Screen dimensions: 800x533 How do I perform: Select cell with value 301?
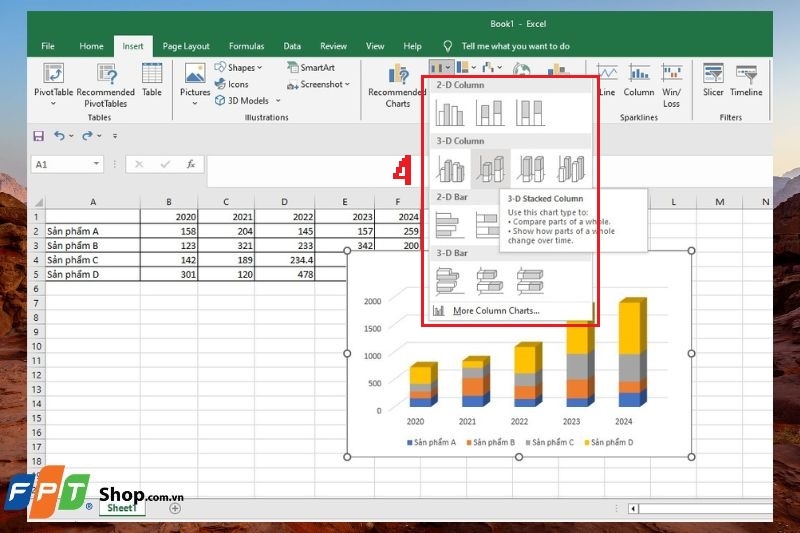tap(169, 274)
